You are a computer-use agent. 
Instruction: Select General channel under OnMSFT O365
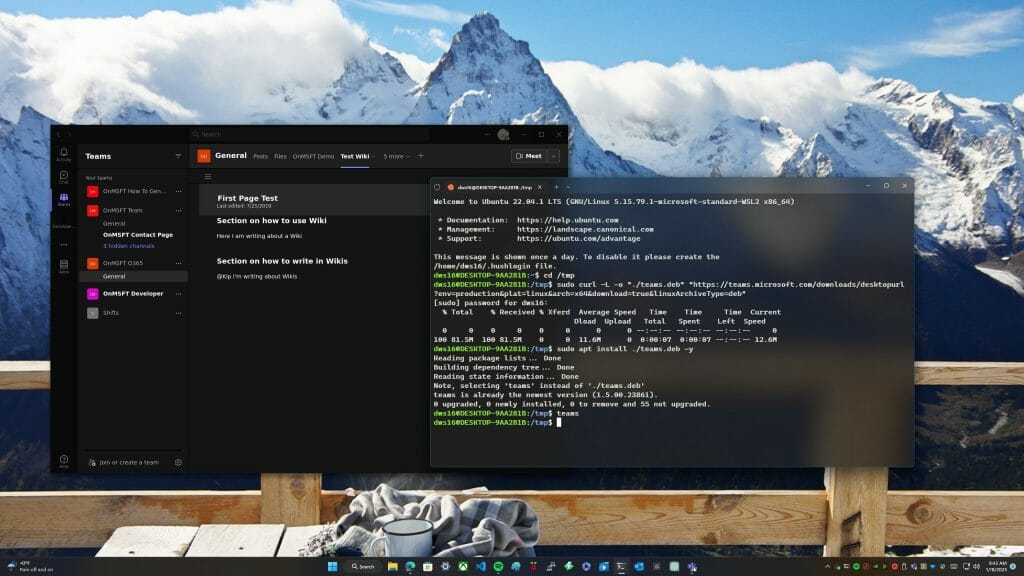[133, 276]
